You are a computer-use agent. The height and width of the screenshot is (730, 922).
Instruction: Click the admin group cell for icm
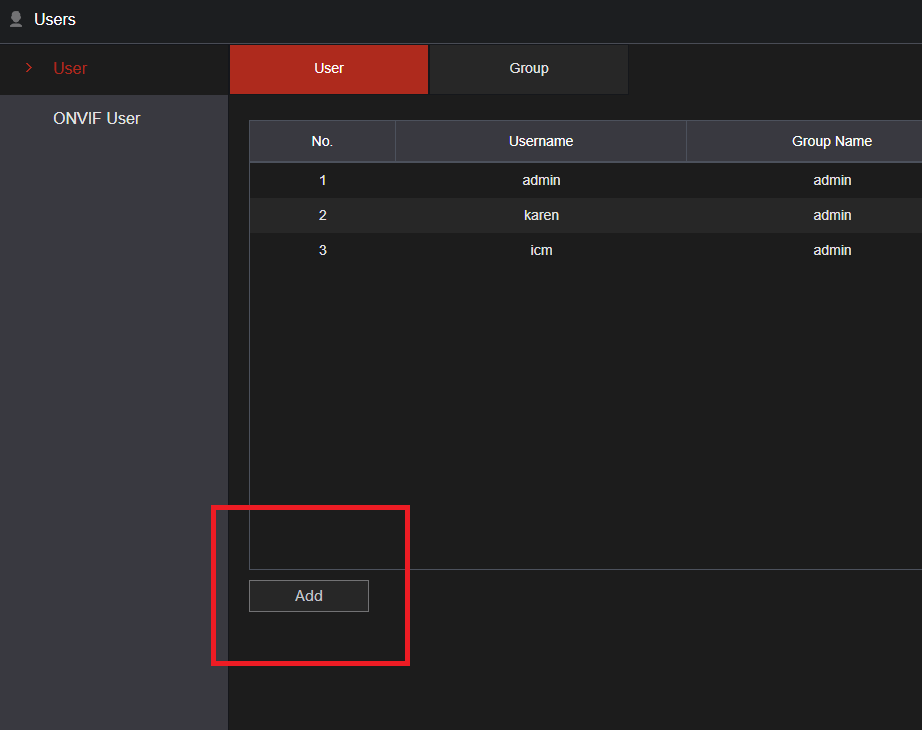click(832, 250)
